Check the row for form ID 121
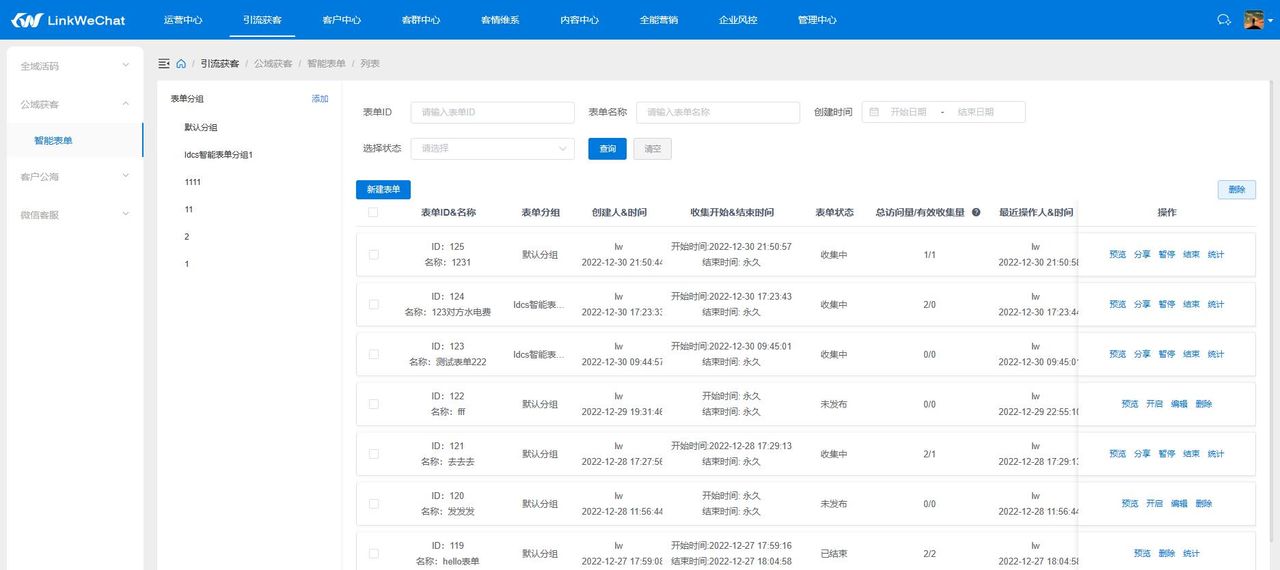 [x=374, y=454]
